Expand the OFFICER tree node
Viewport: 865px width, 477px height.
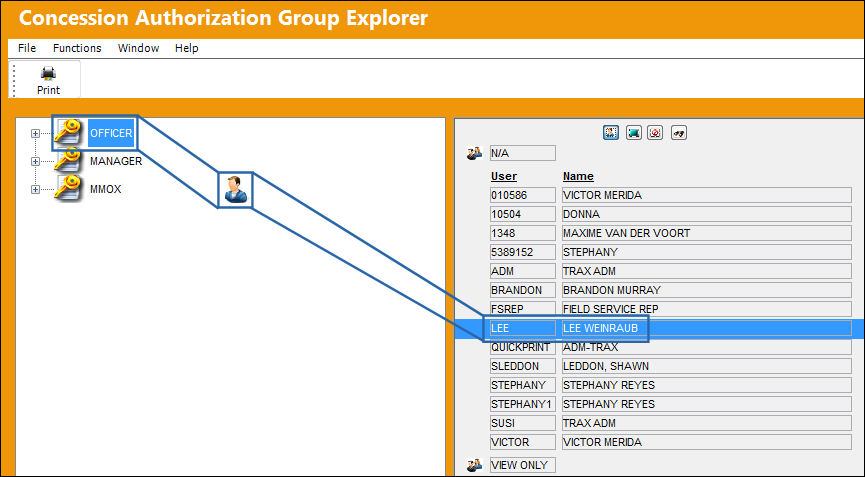[x=35, y=133]
